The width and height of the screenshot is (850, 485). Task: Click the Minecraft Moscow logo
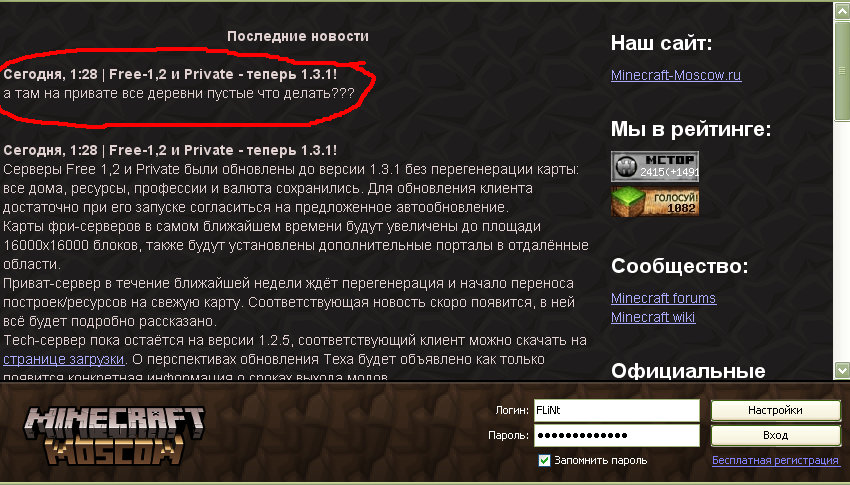point(114,436)
